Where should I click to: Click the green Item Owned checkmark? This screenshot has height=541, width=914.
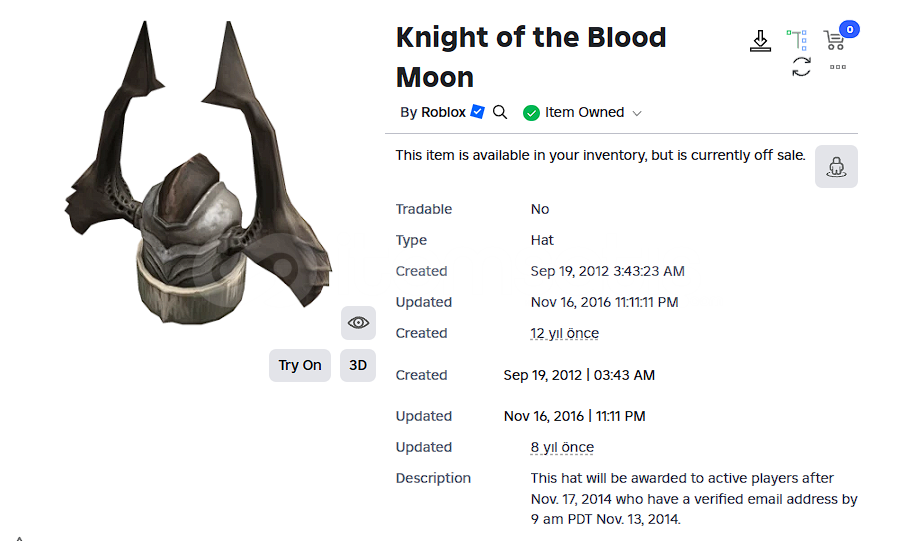pyautogui.click(x=531, y=113)
